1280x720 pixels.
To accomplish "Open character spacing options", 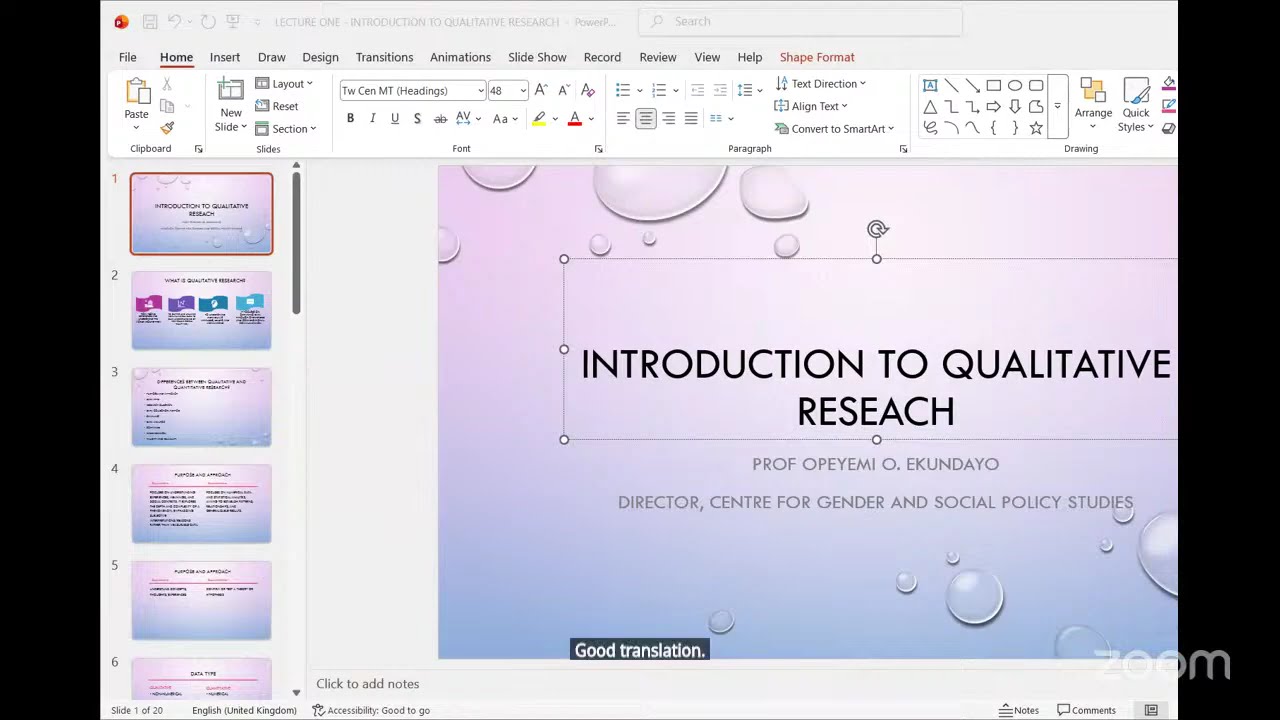I will [x=468, y=119].
